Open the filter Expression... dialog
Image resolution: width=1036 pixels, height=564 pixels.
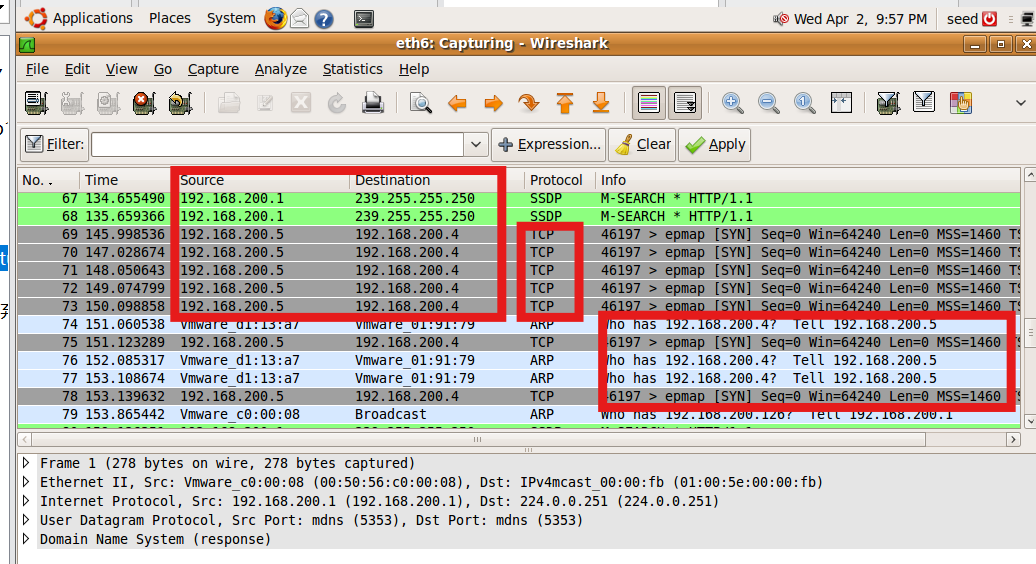[549, 144]
